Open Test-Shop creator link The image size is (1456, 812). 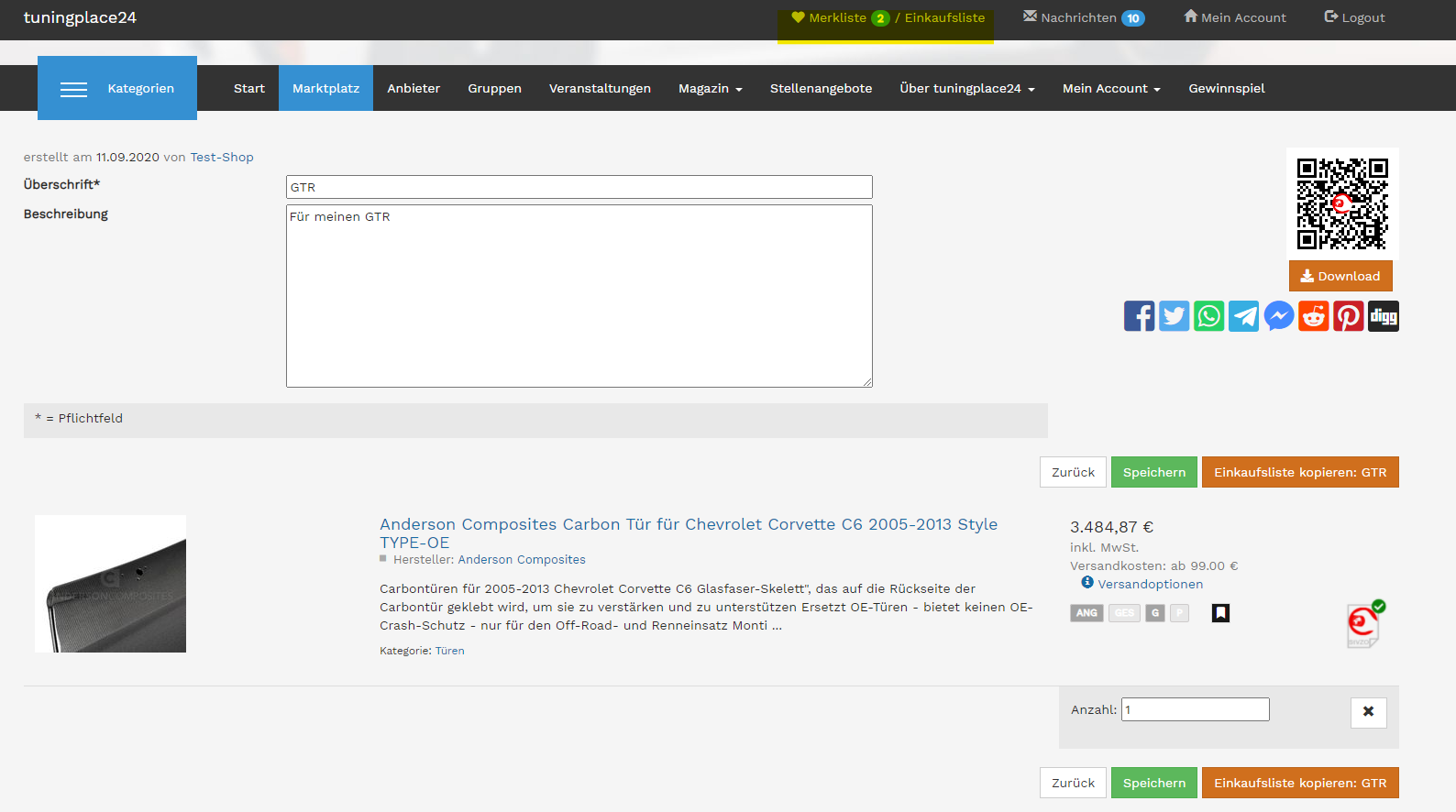tap(222, 157)
